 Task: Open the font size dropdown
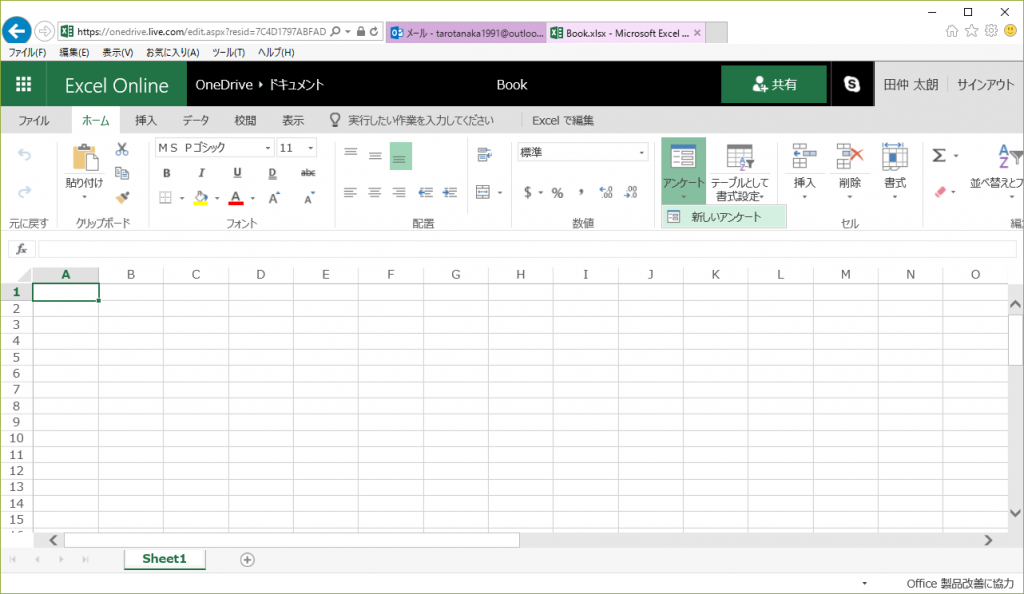(x=311, y=148)
